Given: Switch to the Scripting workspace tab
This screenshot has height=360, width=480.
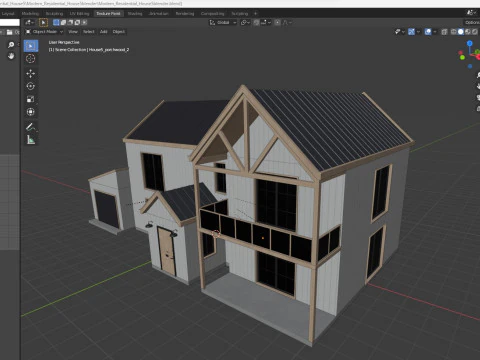Looking at the screenshot, I should (240, 14).
